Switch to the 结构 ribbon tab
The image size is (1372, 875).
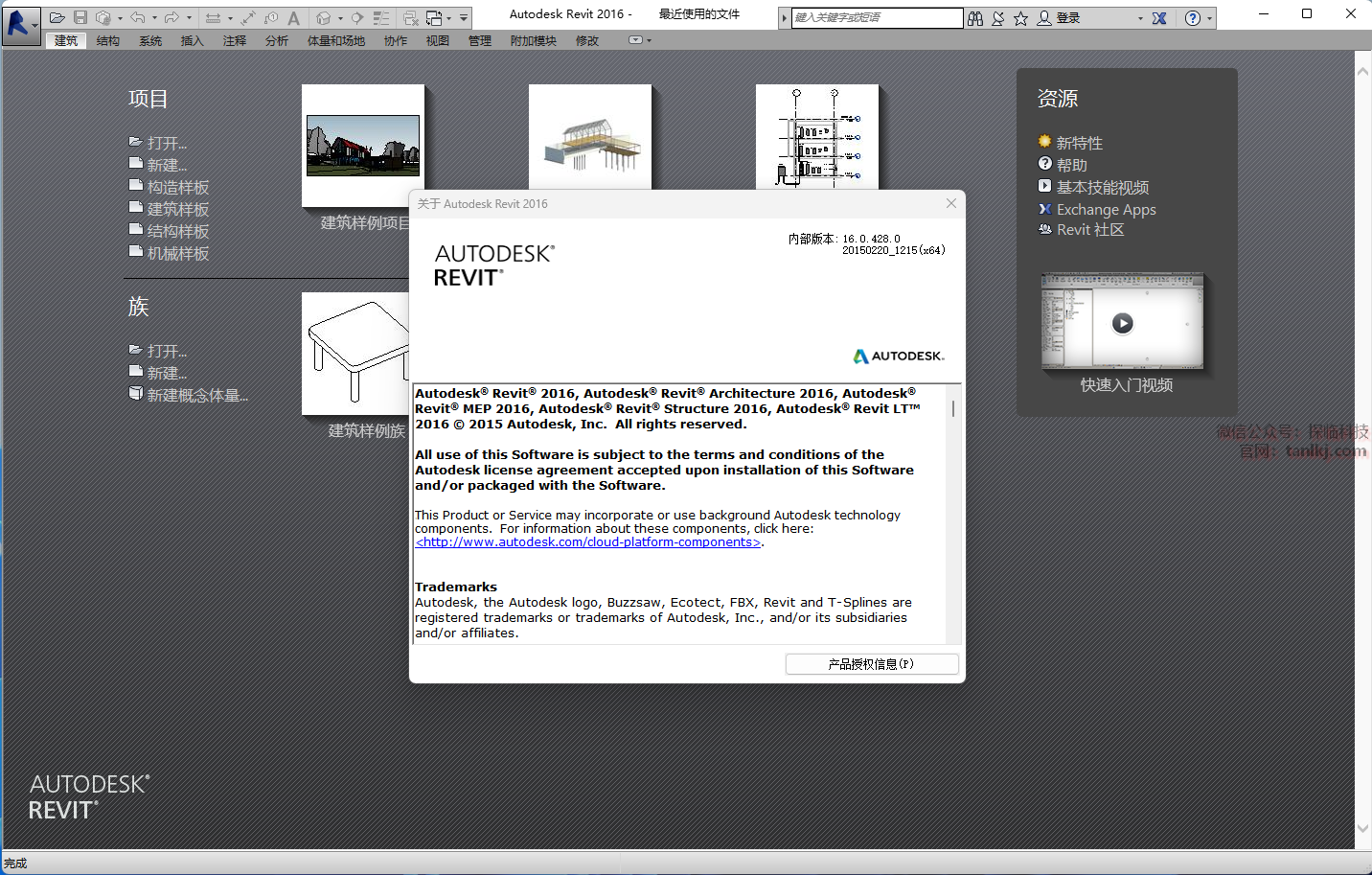[108, 41]
